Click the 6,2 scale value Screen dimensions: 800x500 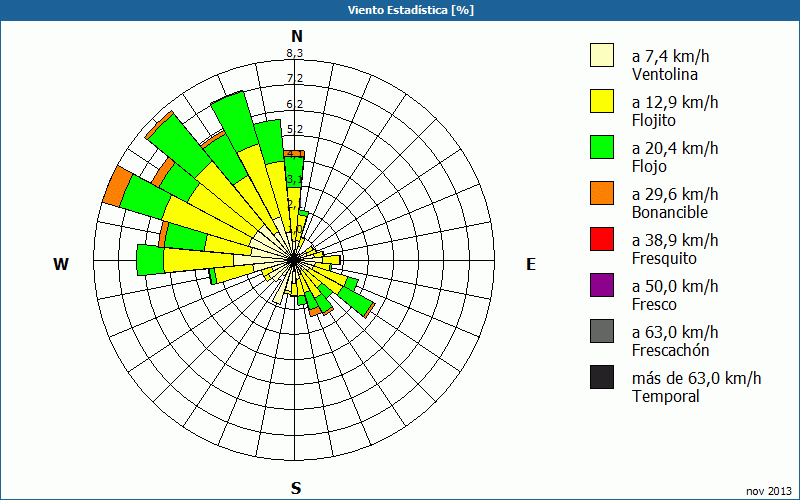294,104
